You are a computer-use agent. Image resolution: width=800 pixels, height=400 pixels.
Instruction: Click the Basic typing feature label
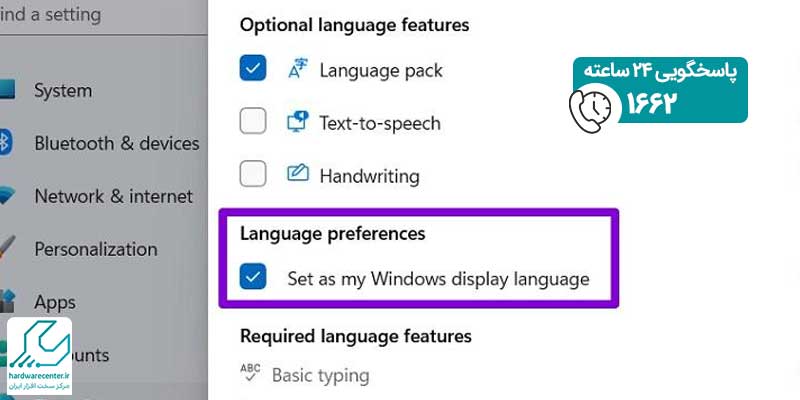click(x=320, y=375)
